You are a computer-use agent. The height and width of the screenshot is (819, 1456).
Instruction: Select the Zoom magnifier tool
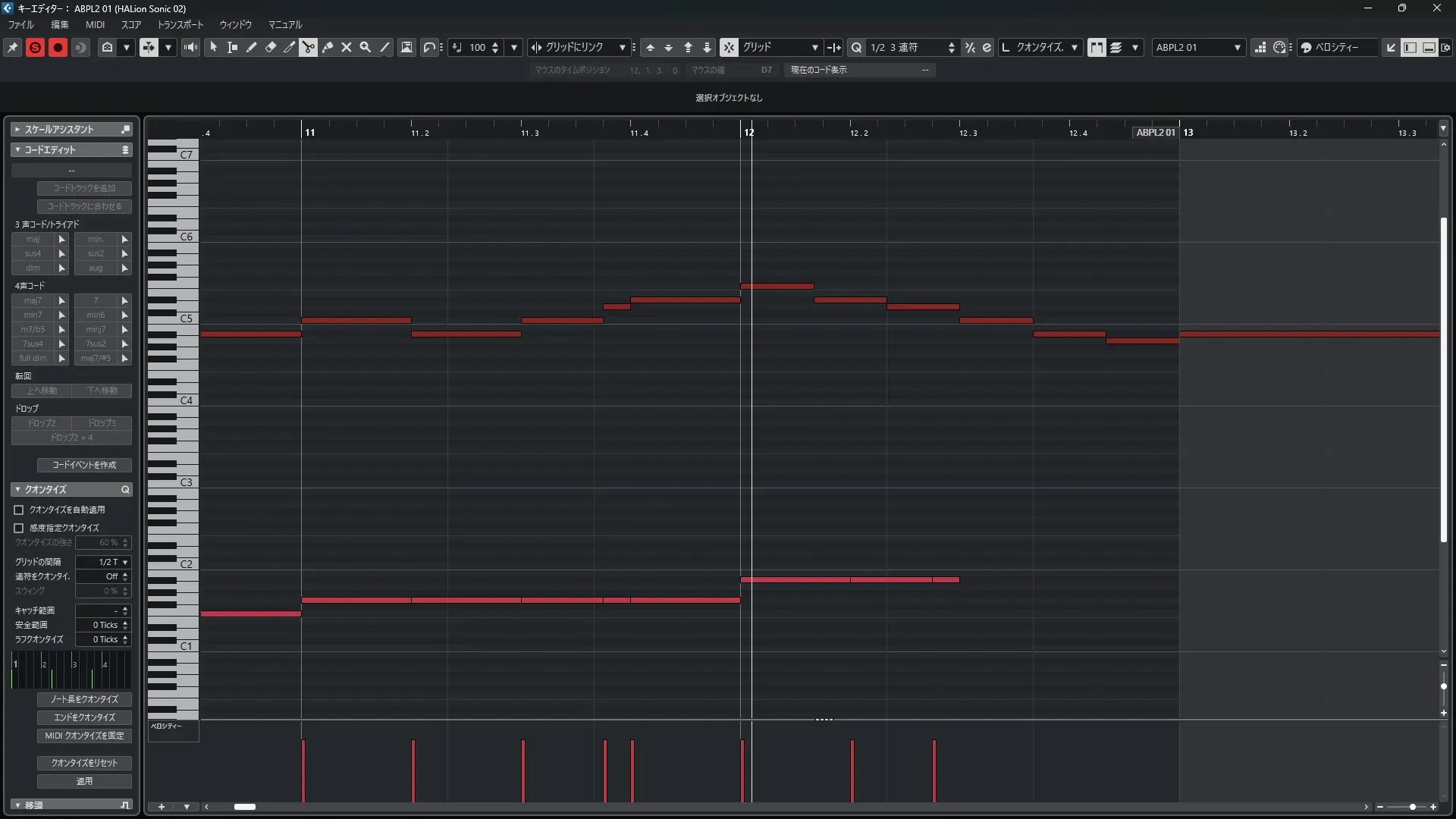pos(366,48)
